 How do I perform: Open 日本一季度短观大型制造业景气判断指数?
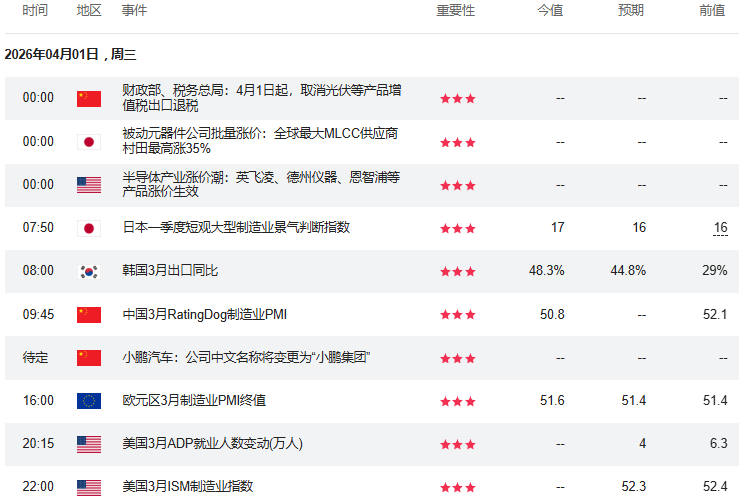236,228
